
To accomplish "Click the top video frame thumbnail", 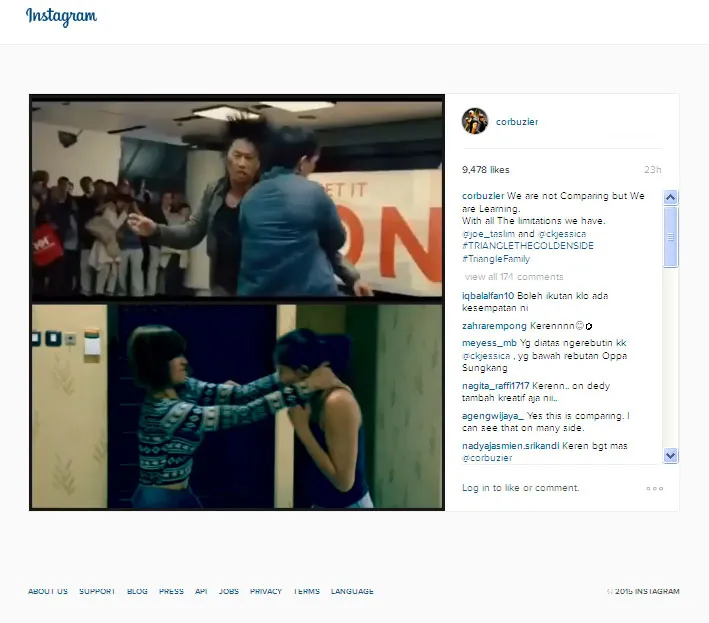I will 237,199.
